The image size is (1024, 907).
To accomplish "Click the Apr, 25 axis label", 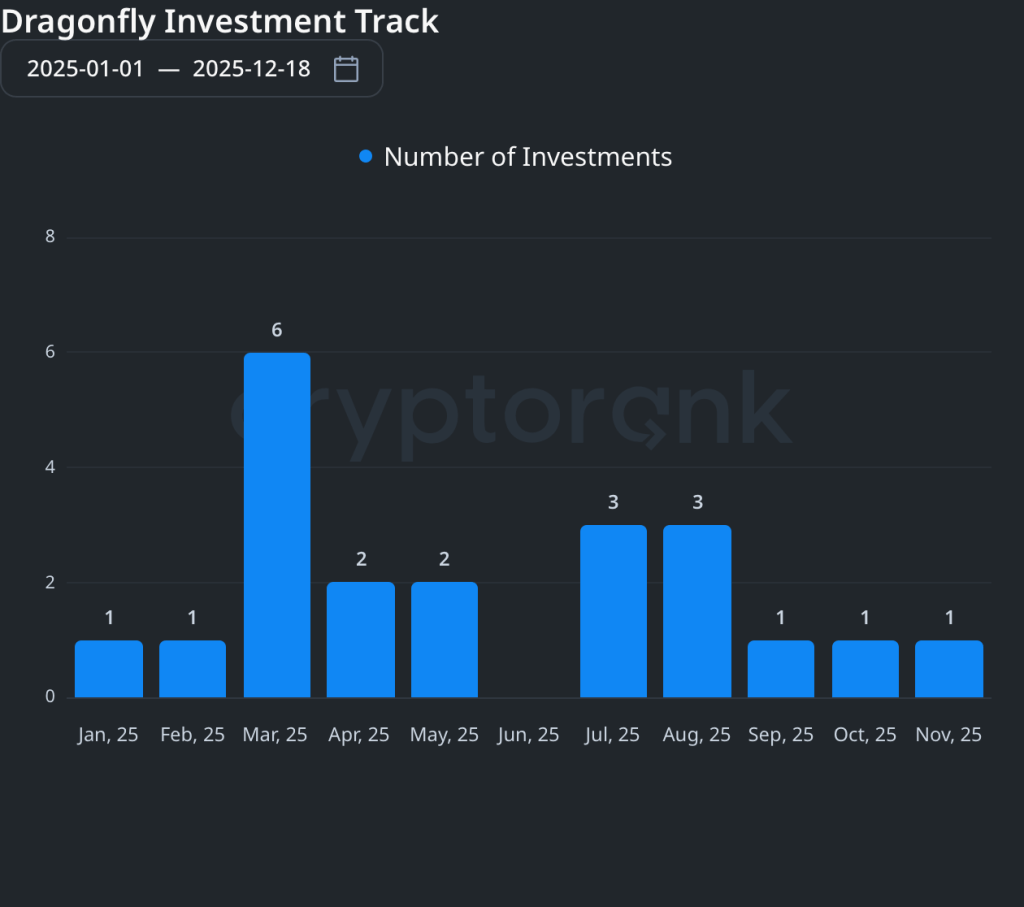I will tap(358, 734).
